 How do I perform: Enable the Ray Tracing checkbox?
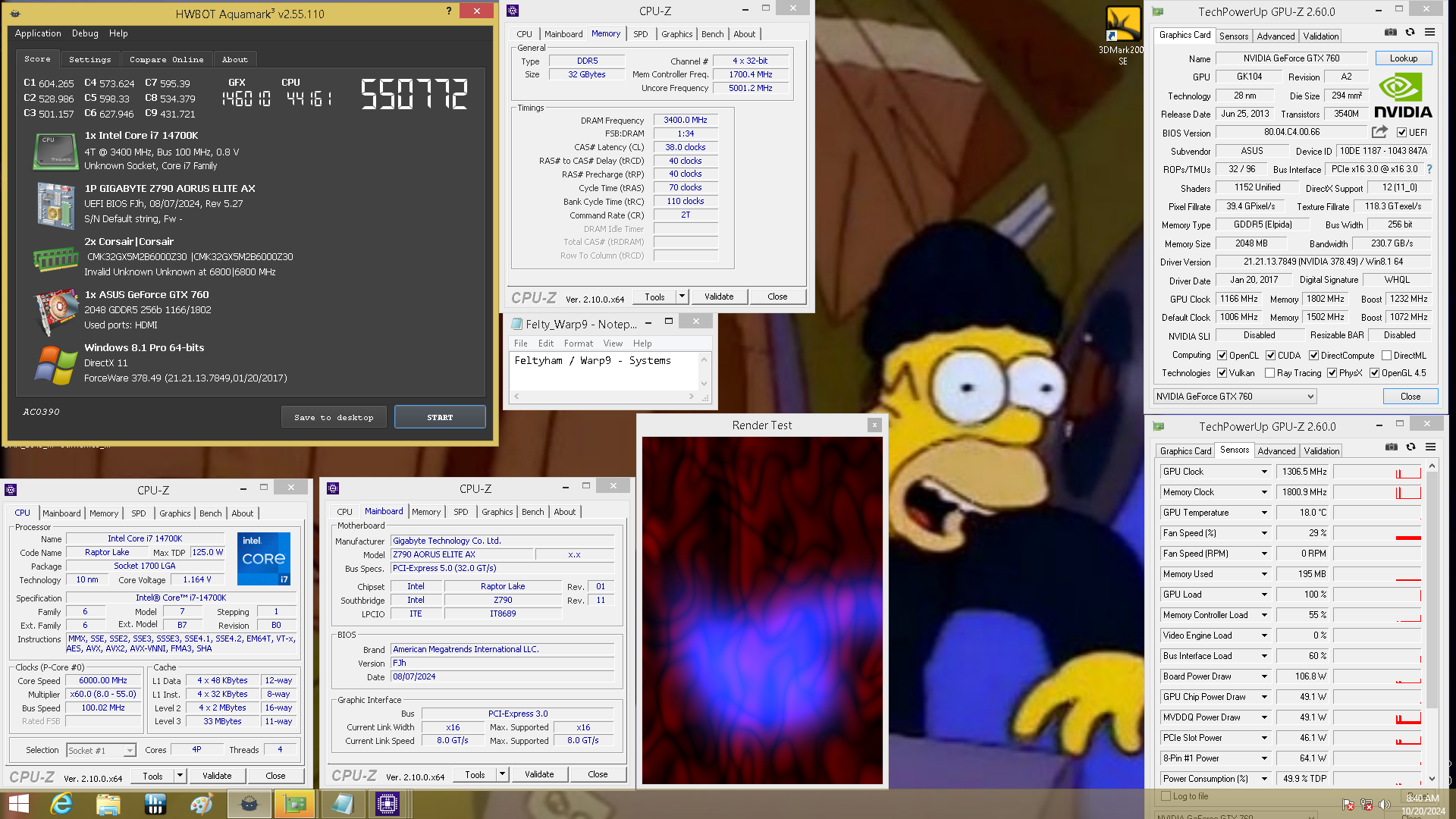(1270, 373)
